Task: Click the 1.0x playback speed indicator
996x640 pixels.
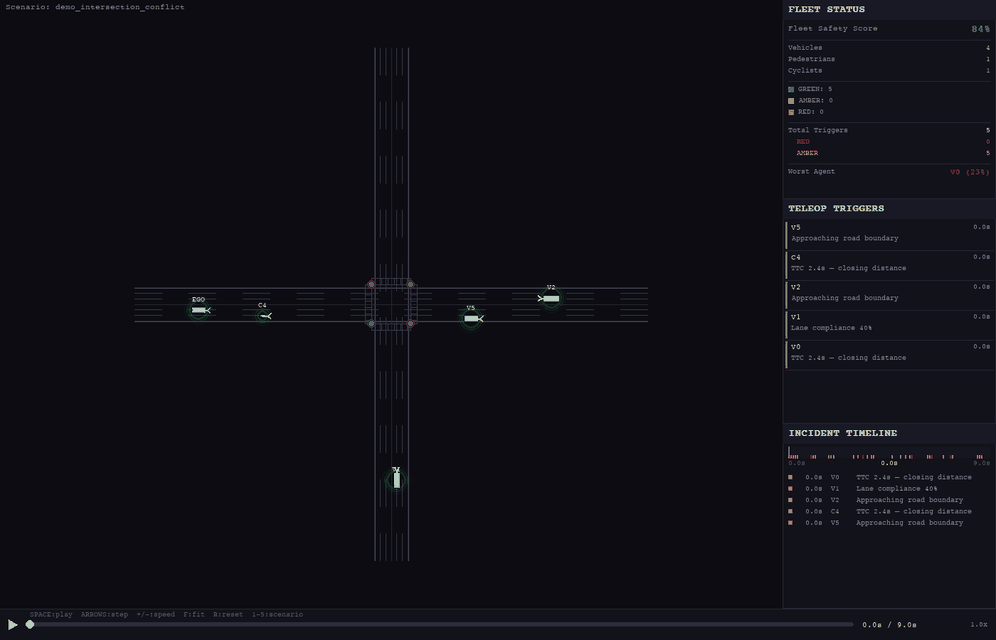Action: point(979,625)
